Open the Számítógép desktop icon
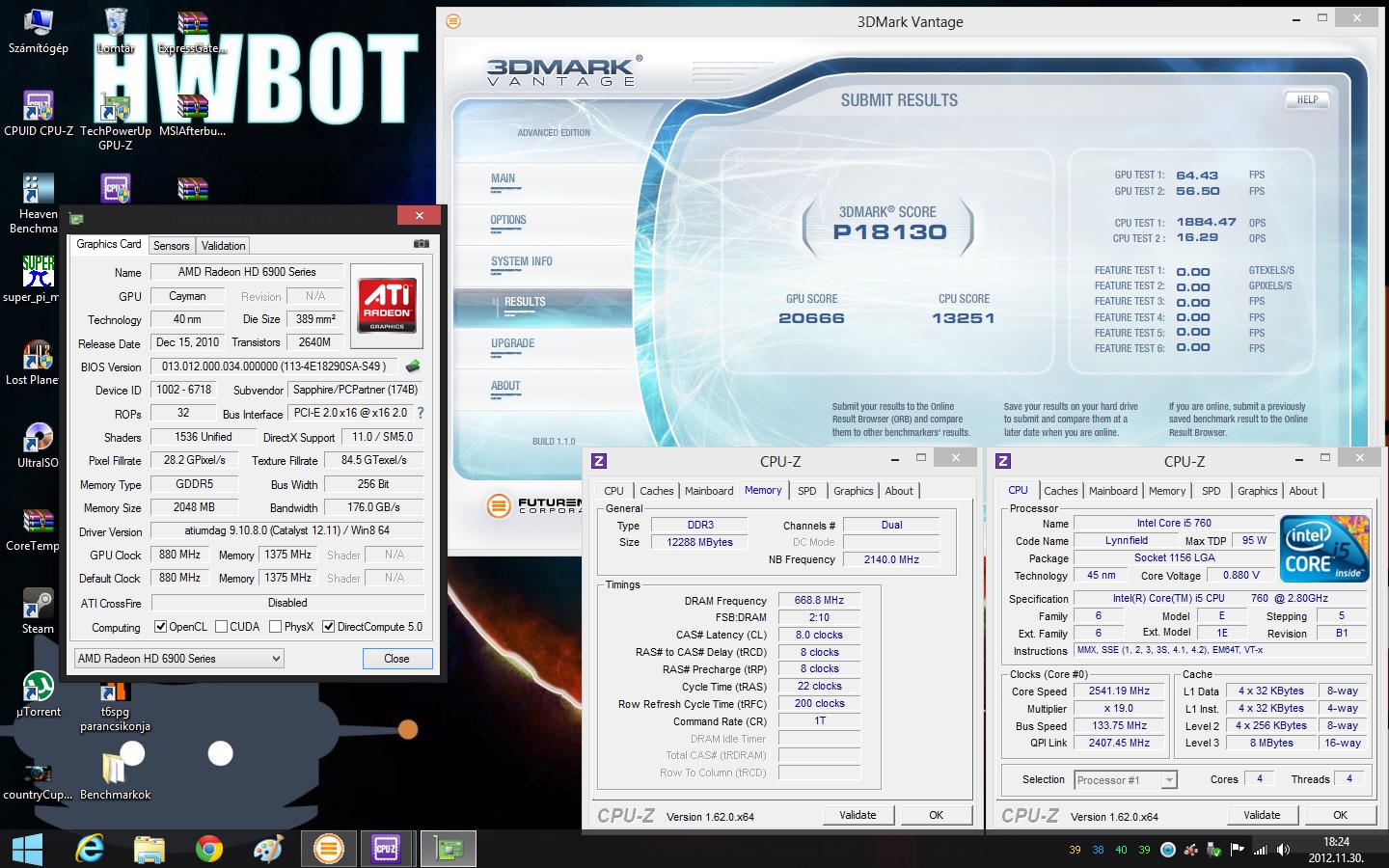Screen dimensions: 1389x868 (39, 31)
